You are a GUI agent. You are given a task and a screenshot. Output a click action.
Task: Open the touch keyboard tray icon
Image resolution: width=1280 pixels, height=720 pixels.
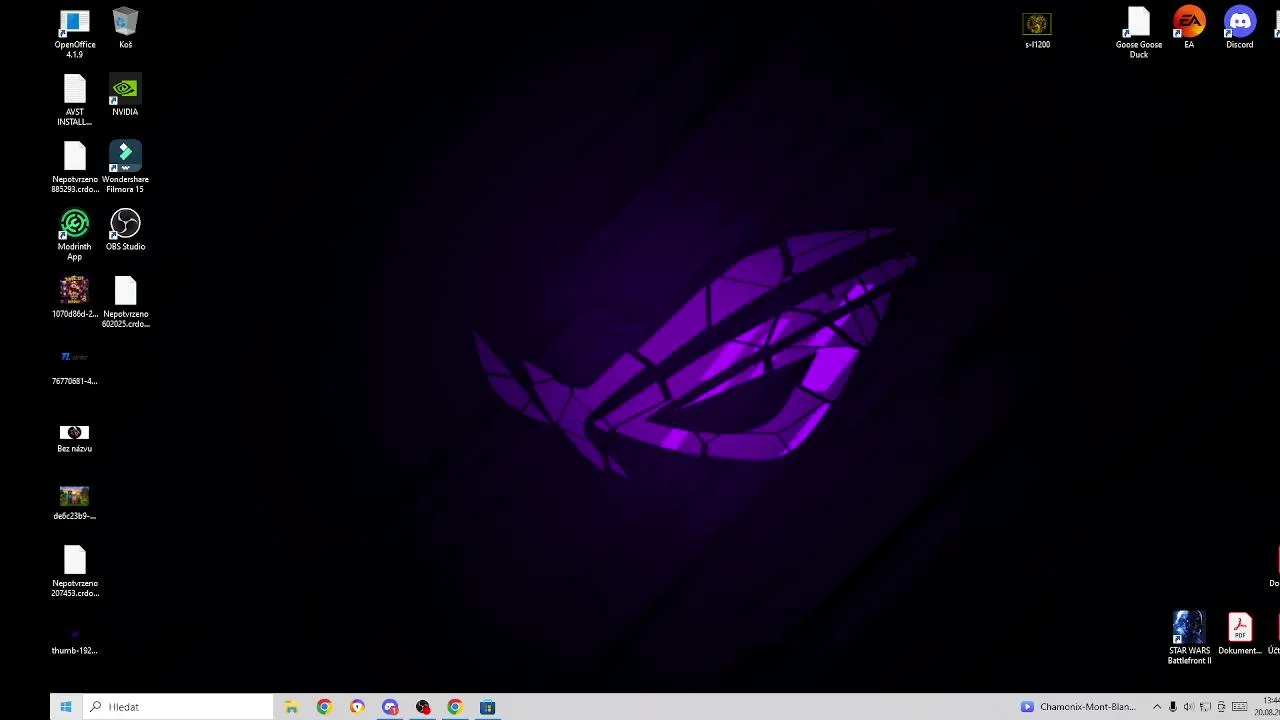point(1238,707)
